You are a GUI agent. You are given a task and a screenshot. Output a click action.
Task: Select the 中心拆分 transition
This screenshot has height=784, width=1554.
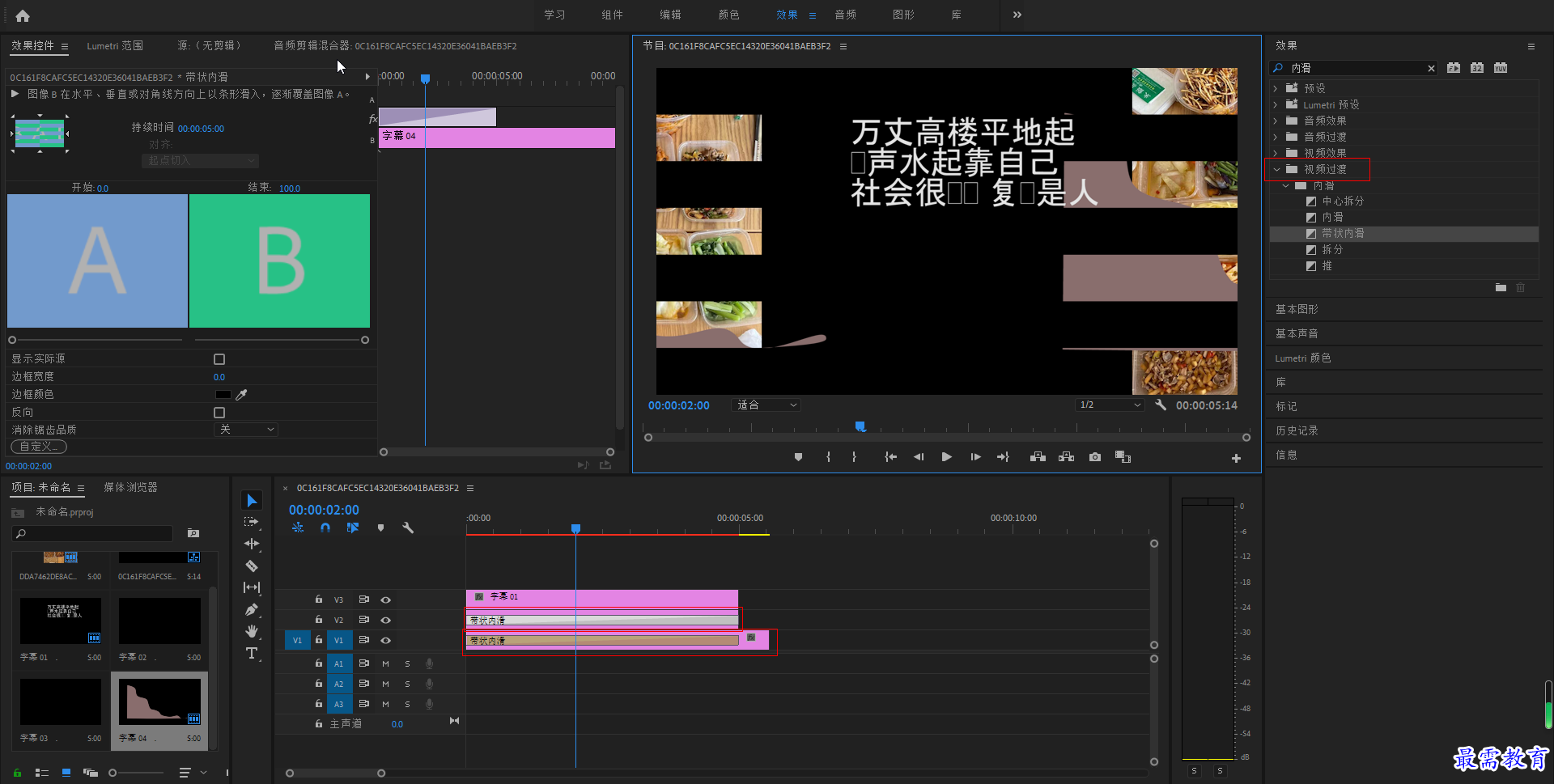tap(1343, 201)
